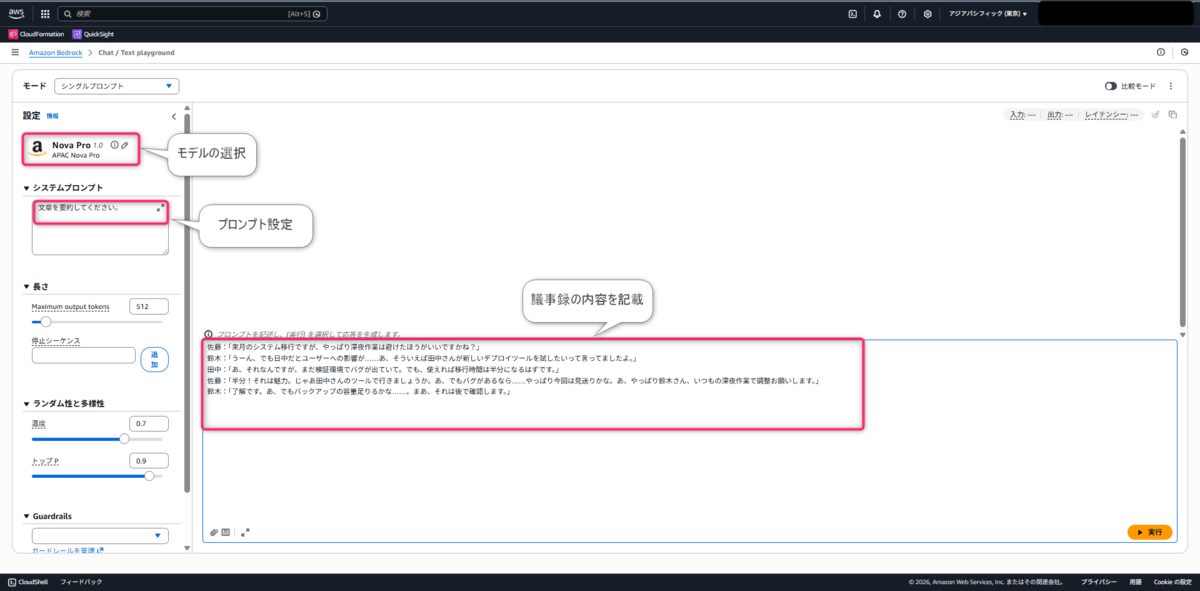Open the AWS services grid menu
The width and height of the screenshot is (1200, 591).
click(x=45, y=14)
